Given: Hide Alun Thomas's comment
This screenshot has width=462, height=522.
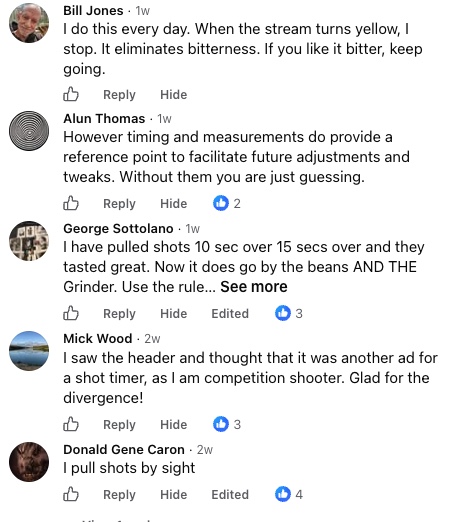Looking at the screenshot, I should click(174, 203).
